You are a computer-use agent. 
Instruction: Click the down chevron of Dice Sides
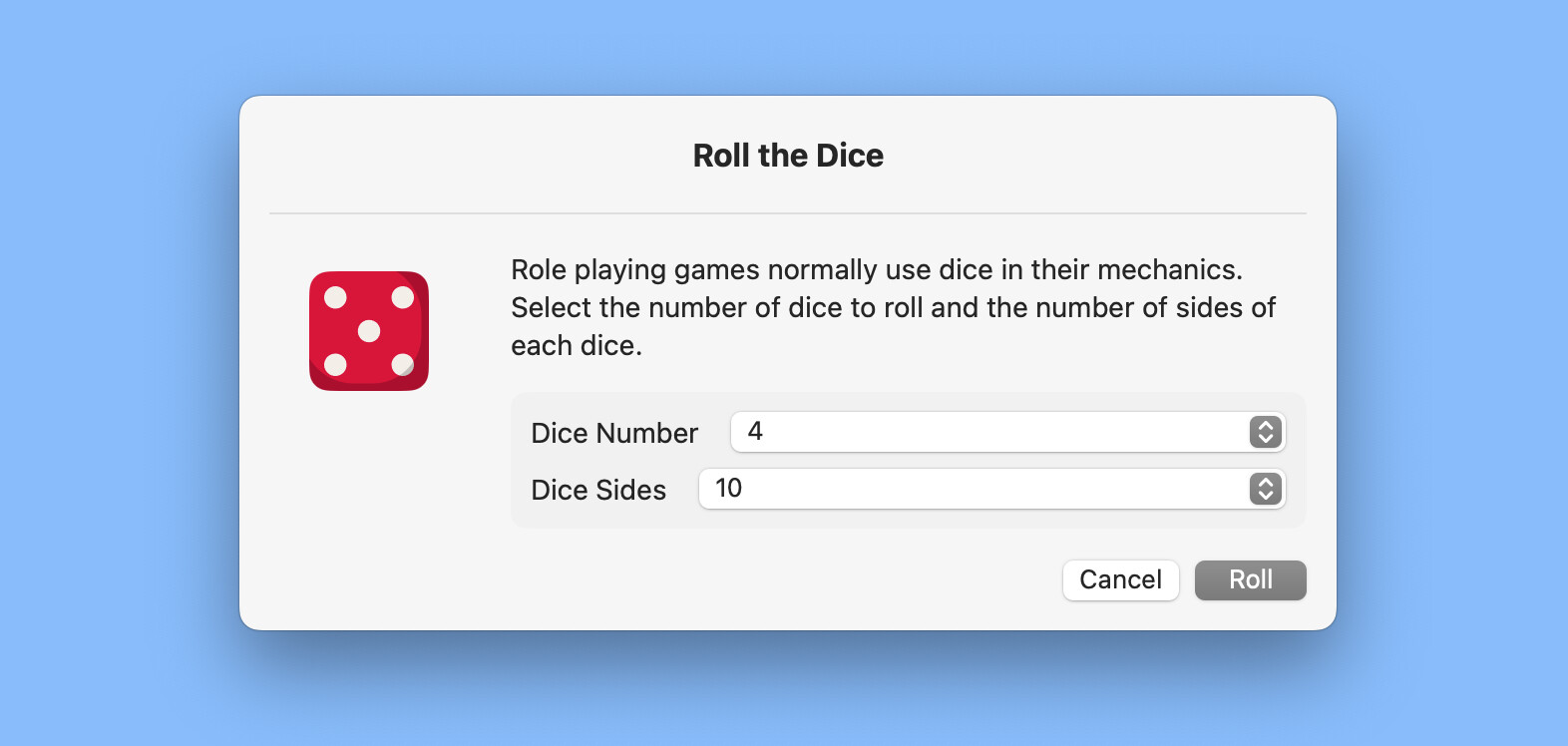click(1266, 496)
